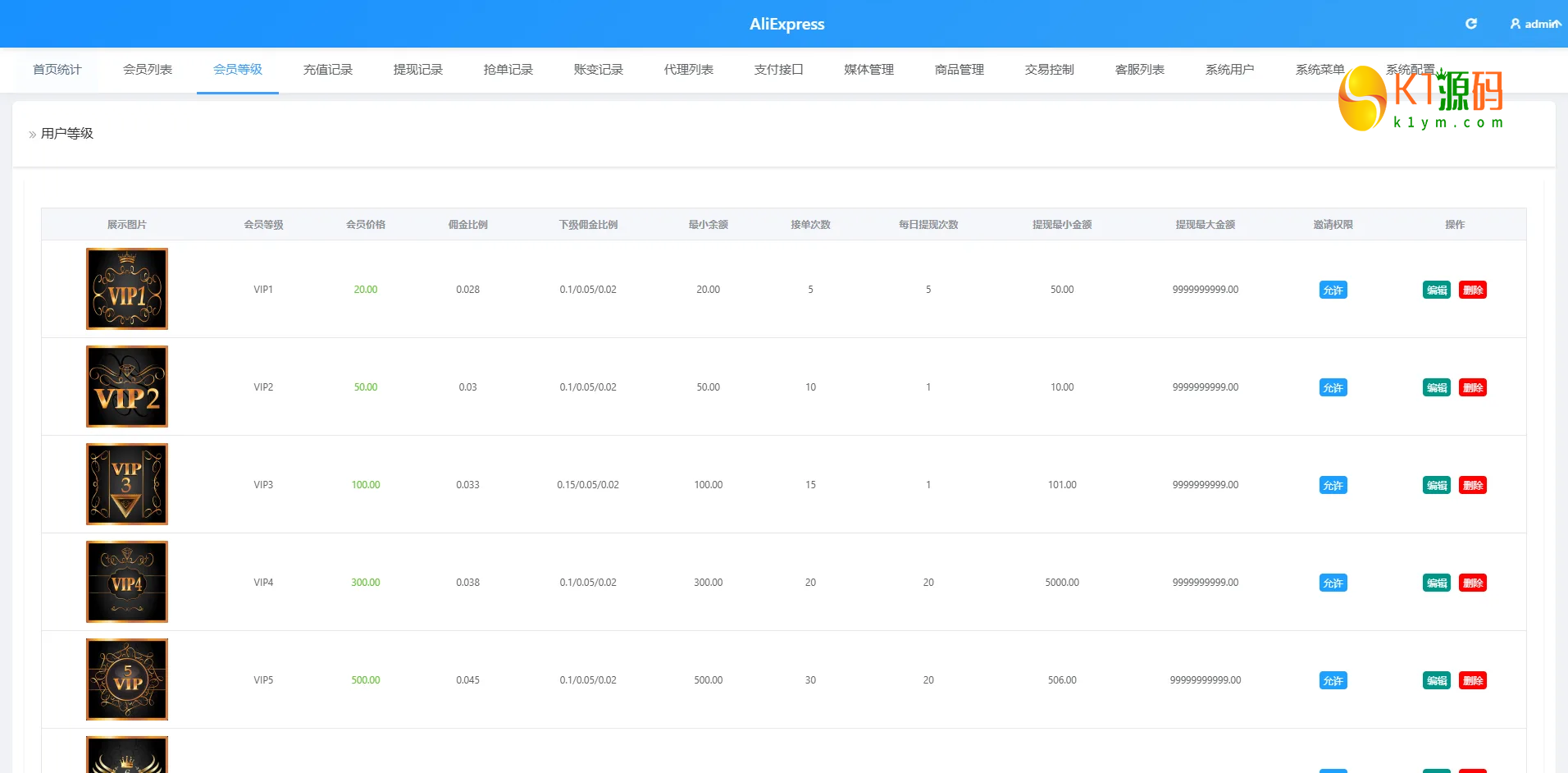Image resolution: width=1568 pixels, height=773 pixels.
Task: Click 0.15/0.05/0.02 sub-commission cell
Action: (x=589, y=485)
